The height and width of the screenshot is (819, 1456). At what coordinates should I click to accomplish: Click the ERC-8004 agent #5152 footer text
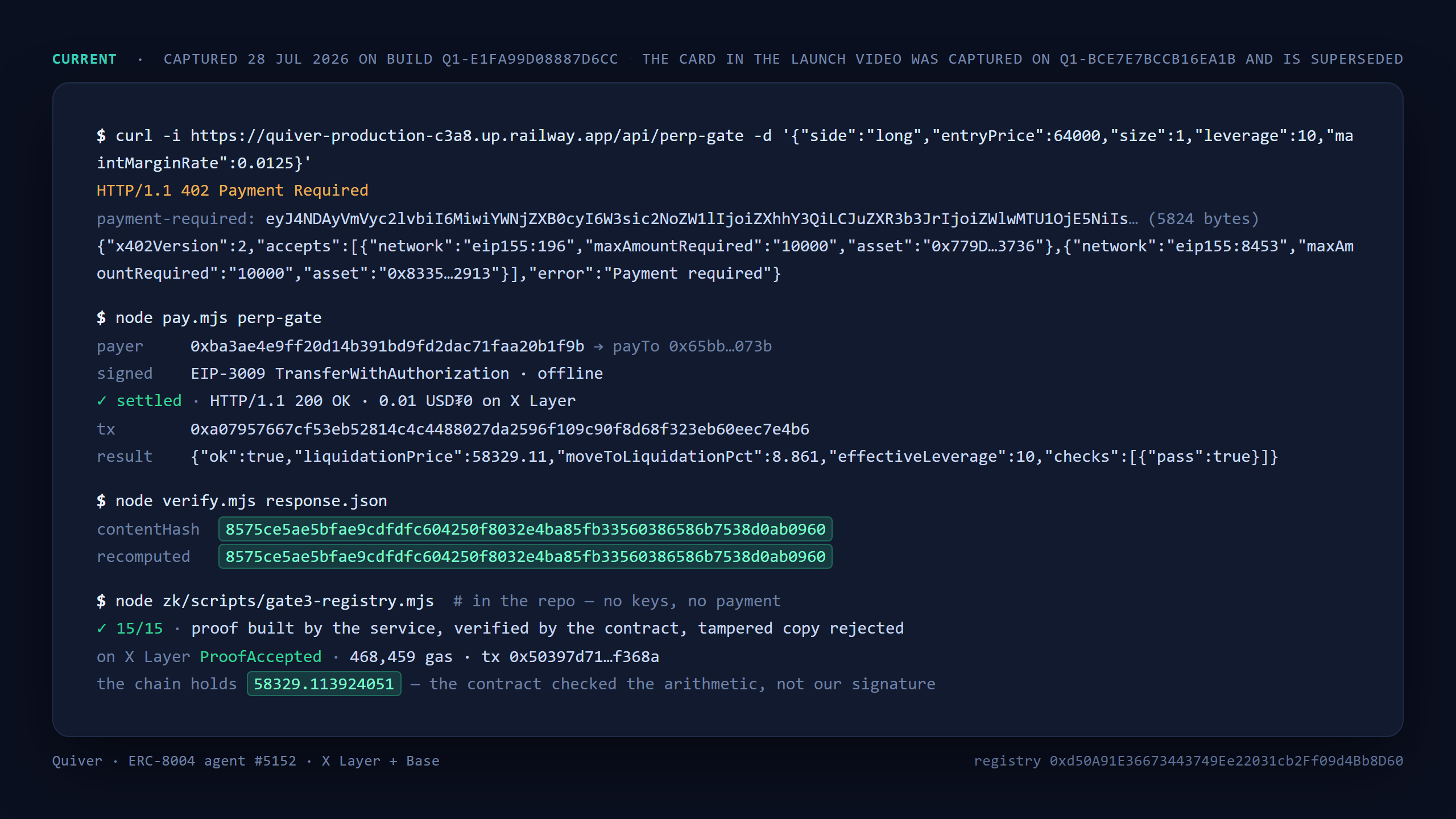pyautogui.click(x=212, y=761)
